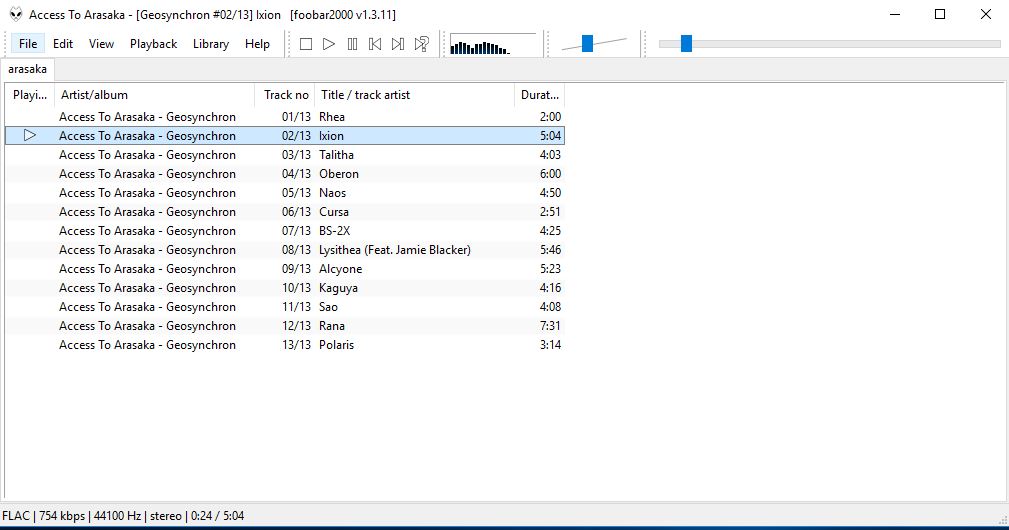The height and width of the screenshot is (530, 1009).
Task: Select the track Rana
Action: pos(284,325)
